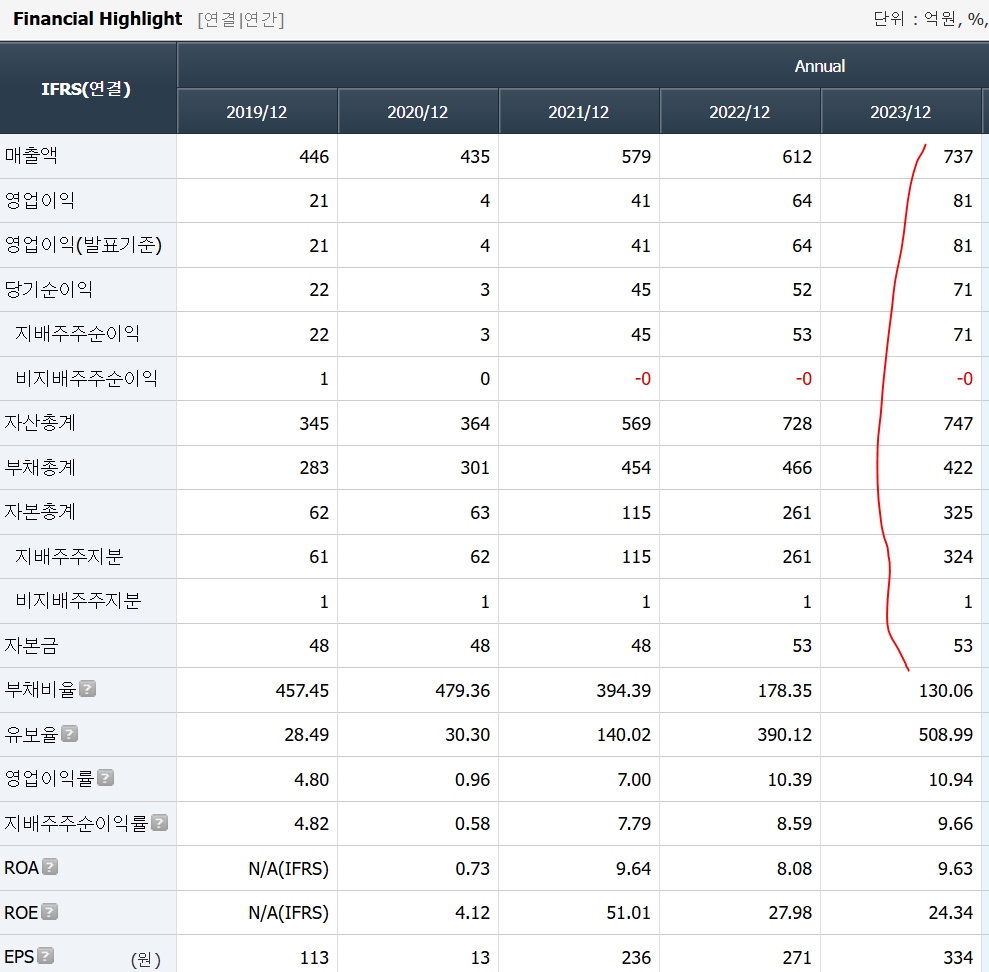Select the 2022/12 column header
The height and width of the screenshot is (972, 989).
click(739, 112)
